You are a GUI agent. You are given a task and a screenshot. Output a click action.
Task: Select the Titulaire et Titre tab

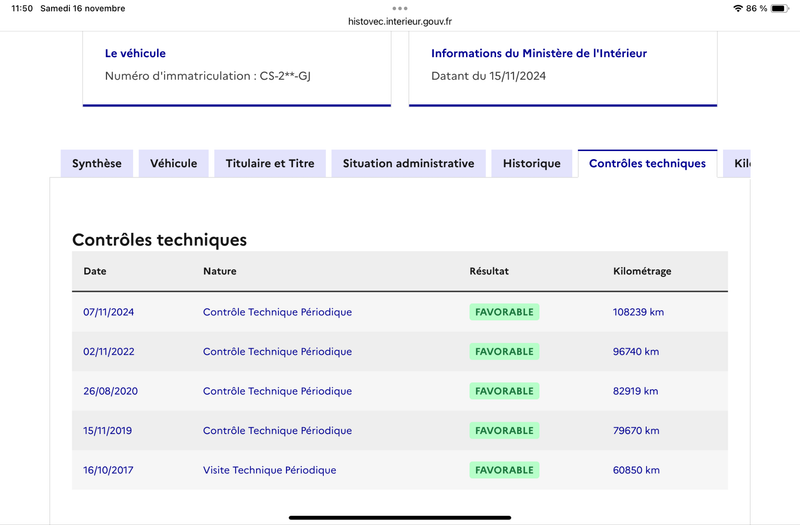[x=270, y=163]
